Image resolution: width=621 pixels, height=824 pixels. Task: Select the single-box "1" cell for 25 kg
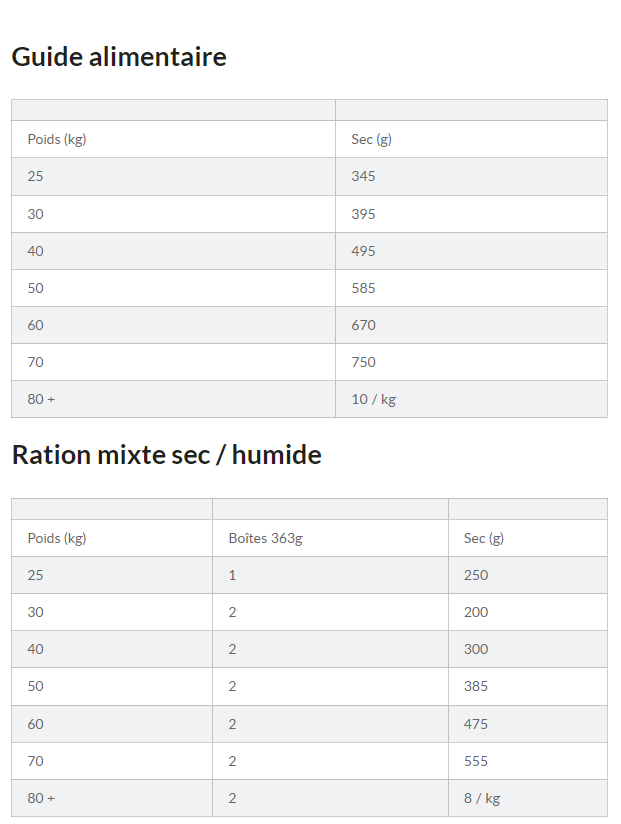coord(232,575)
